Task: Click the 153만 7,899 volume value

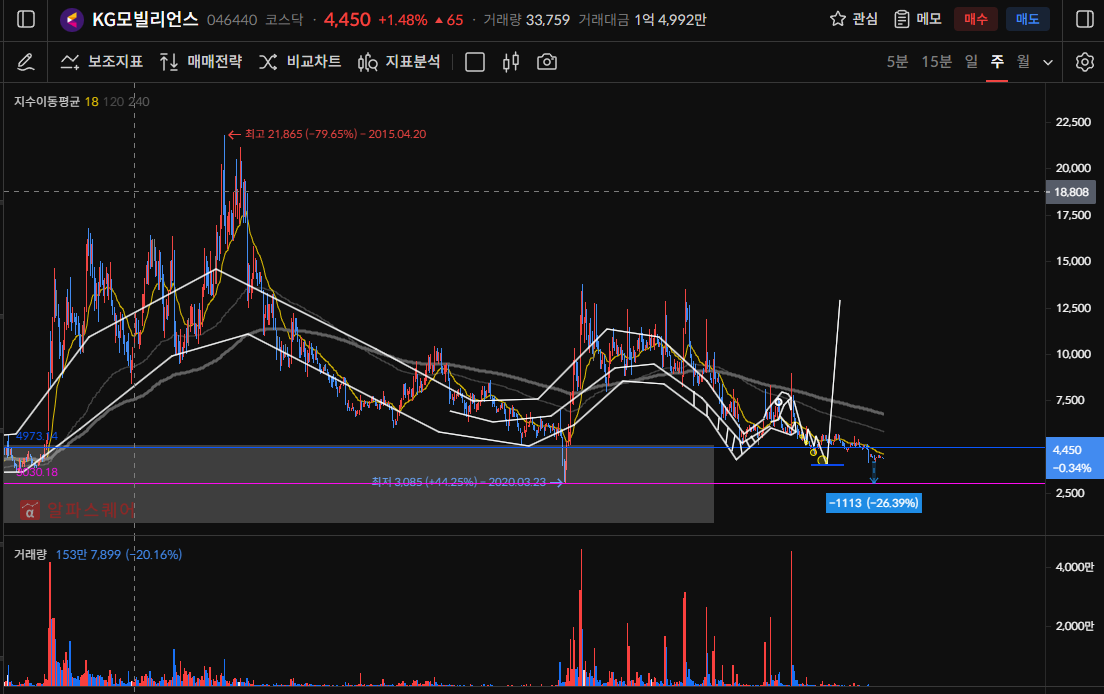Action: pos(88,555)
